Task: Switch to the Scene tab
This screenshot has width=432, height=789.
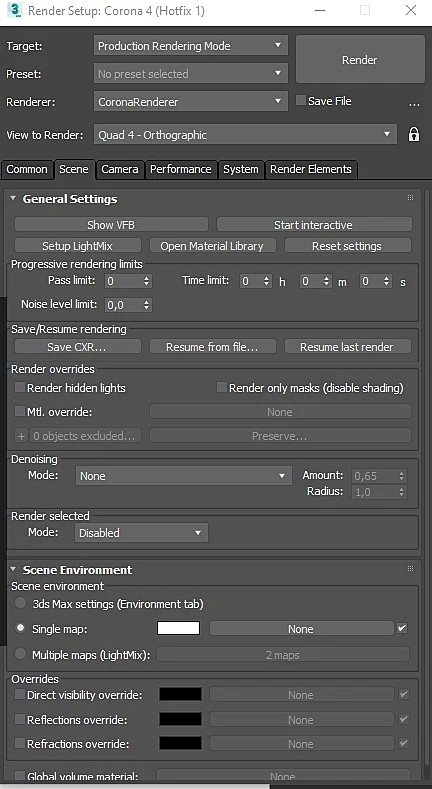Action: tap(74, 169)
